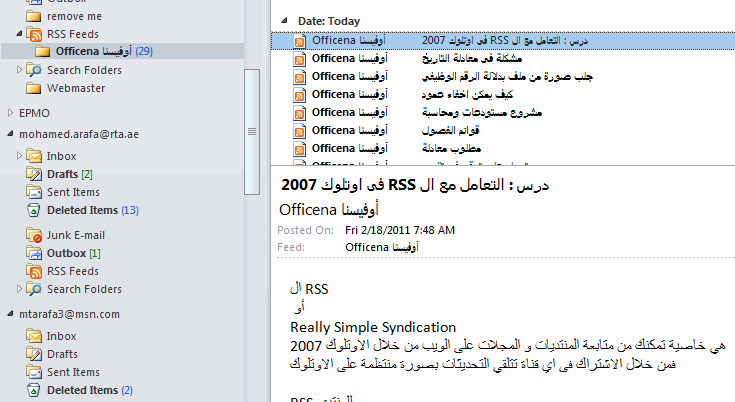Click the RSS Feeds folder icon under first account
735x402 pixels.
click(34, 34)
